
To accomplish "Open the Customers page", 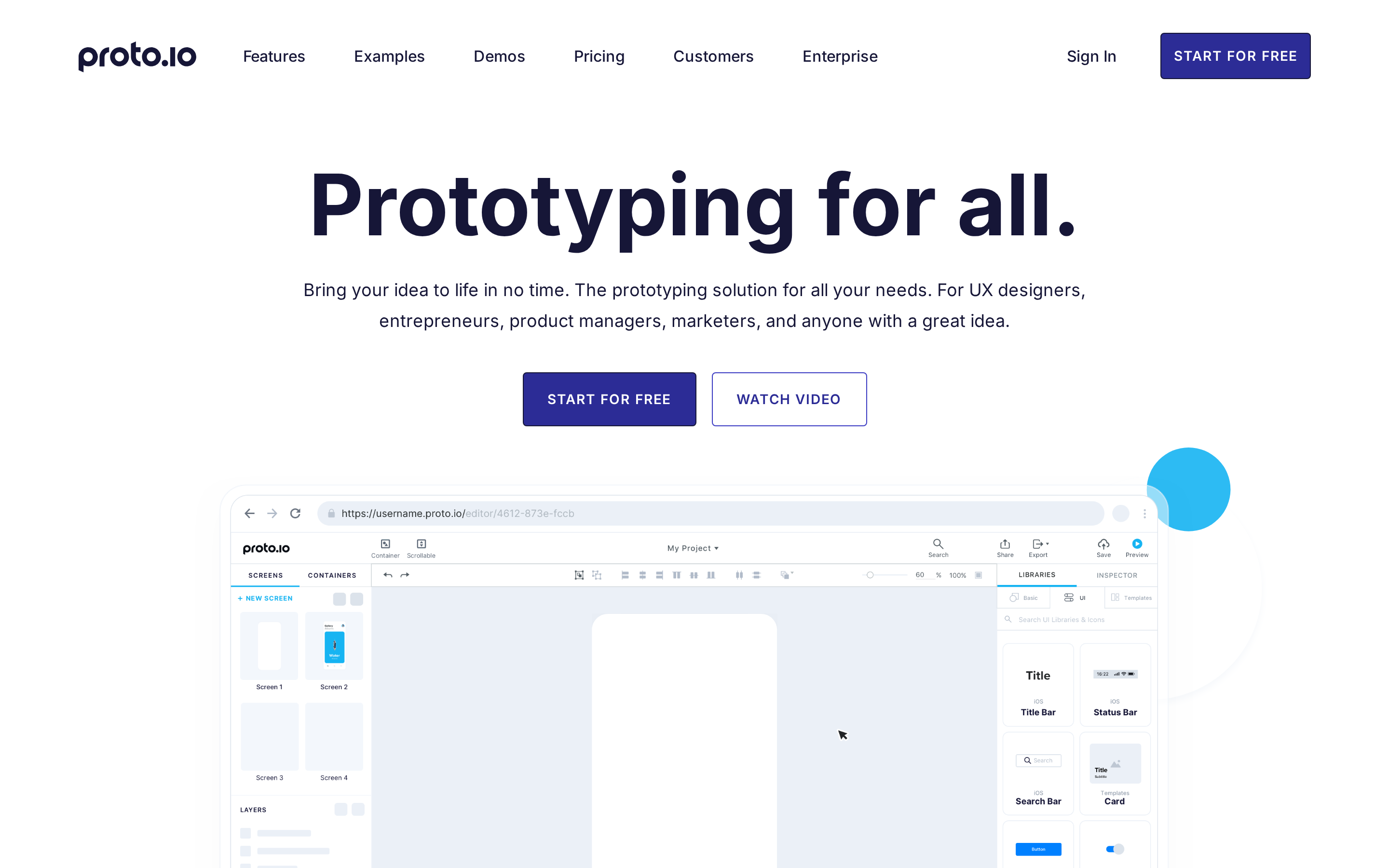I will click(x=713, y=56).
